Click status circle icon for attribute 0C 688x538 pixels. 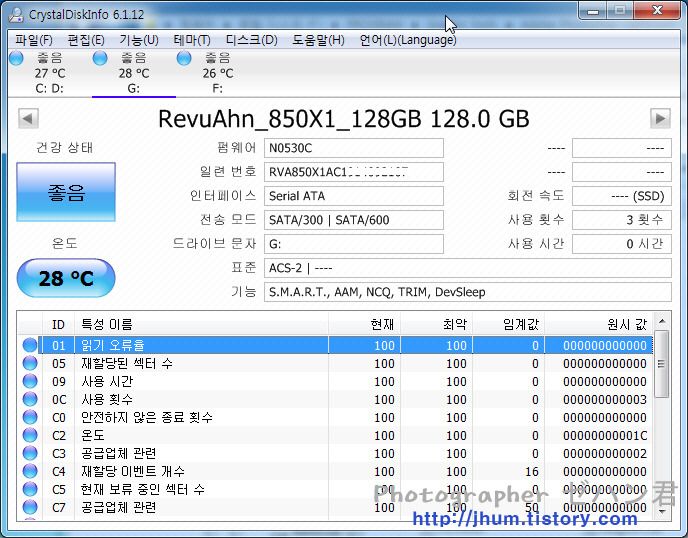pyautogui.click(x=30, y=399)
